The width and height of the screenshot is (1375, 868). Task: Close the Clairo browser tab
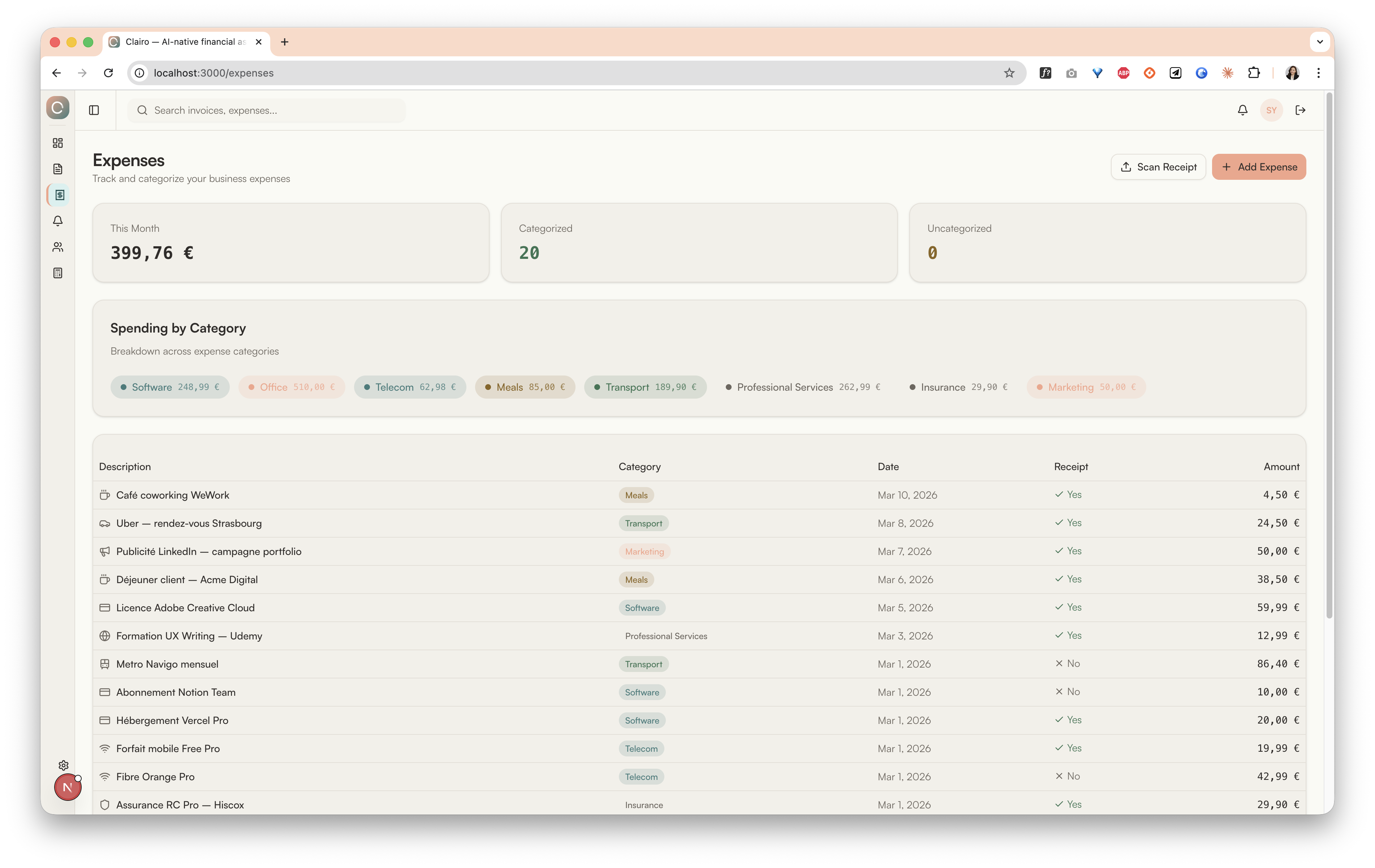tap(258, 42)
